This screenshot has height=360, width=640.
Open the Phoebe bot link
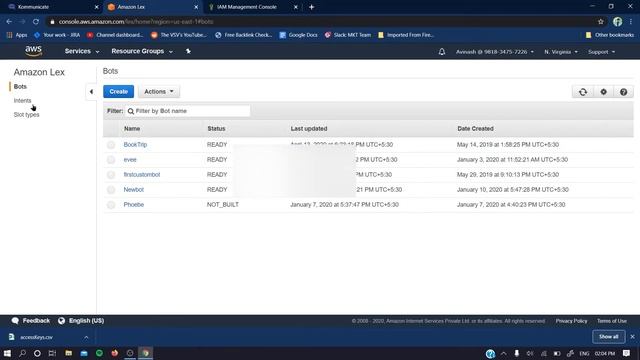click(x=134, y=204)
